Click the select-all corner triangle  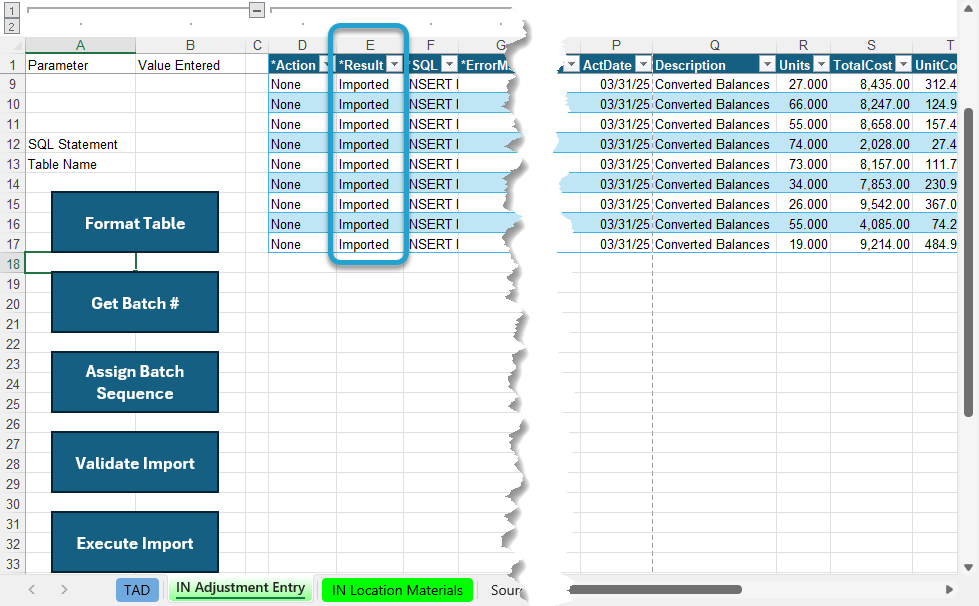coord(17,46)
